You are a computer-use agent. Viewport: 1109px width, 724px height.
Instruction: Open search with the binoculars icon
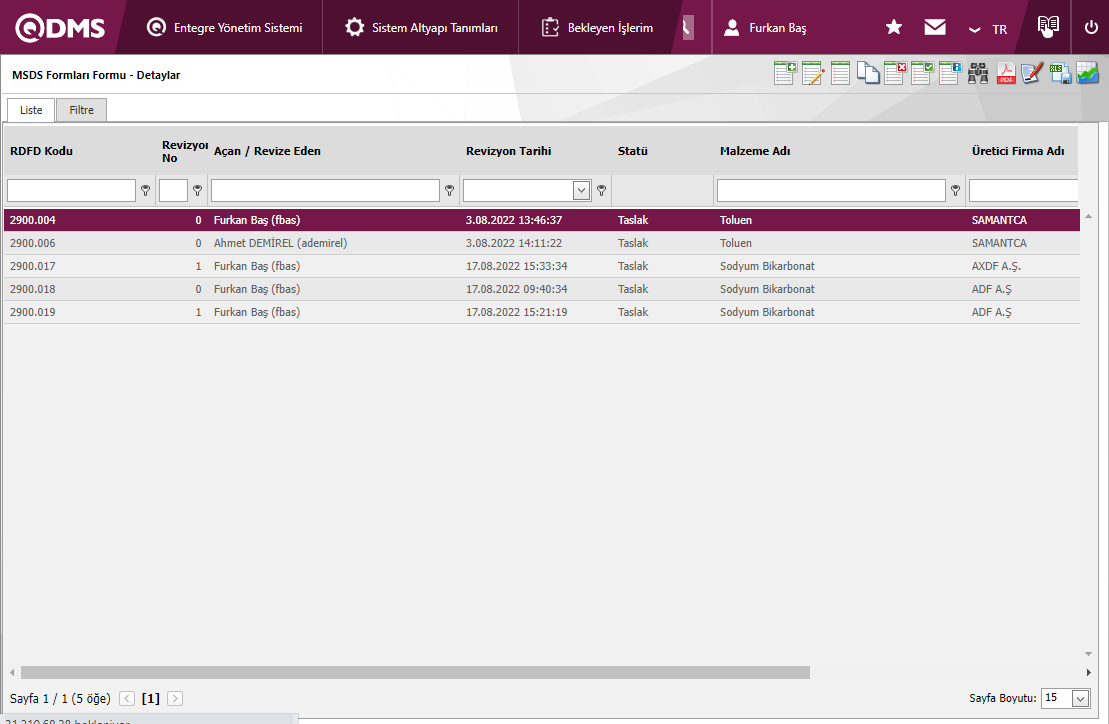point(977,73)
